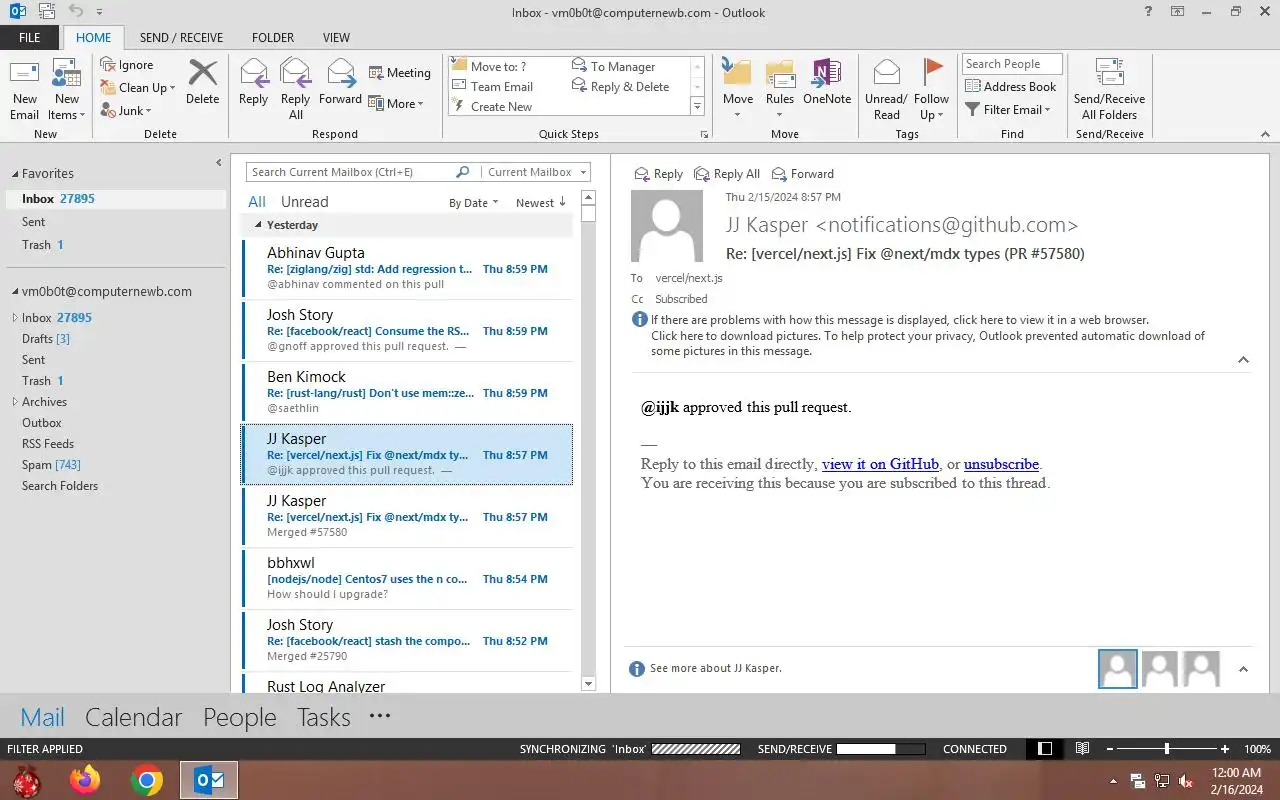1280x800 pixels.
Task: Open Outlook Help question mark
Action: point(1147,12)
